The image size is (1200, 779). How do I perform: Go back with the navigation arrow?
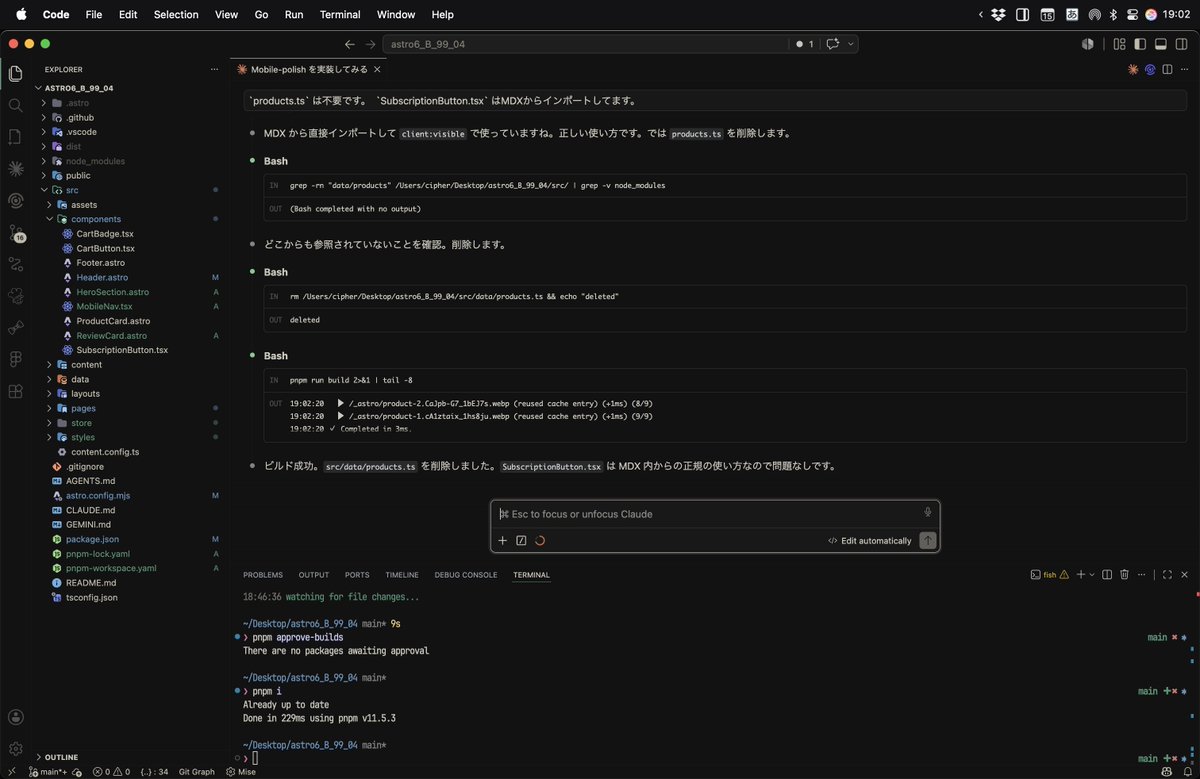click(349, 44)
